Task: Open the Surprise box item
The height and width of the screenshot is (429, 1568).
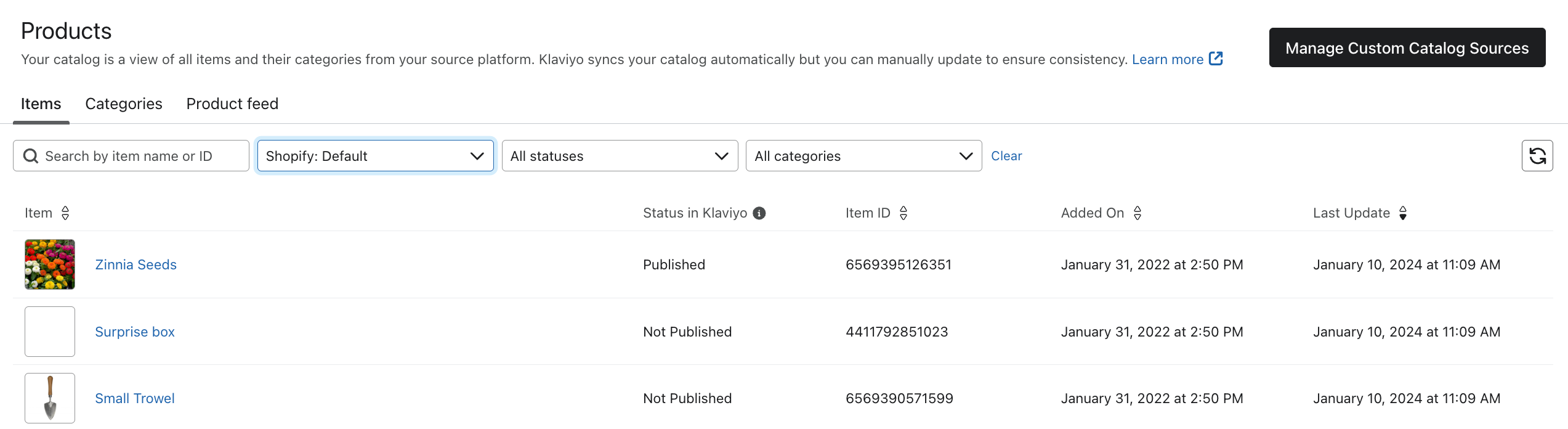Action: 135,332
